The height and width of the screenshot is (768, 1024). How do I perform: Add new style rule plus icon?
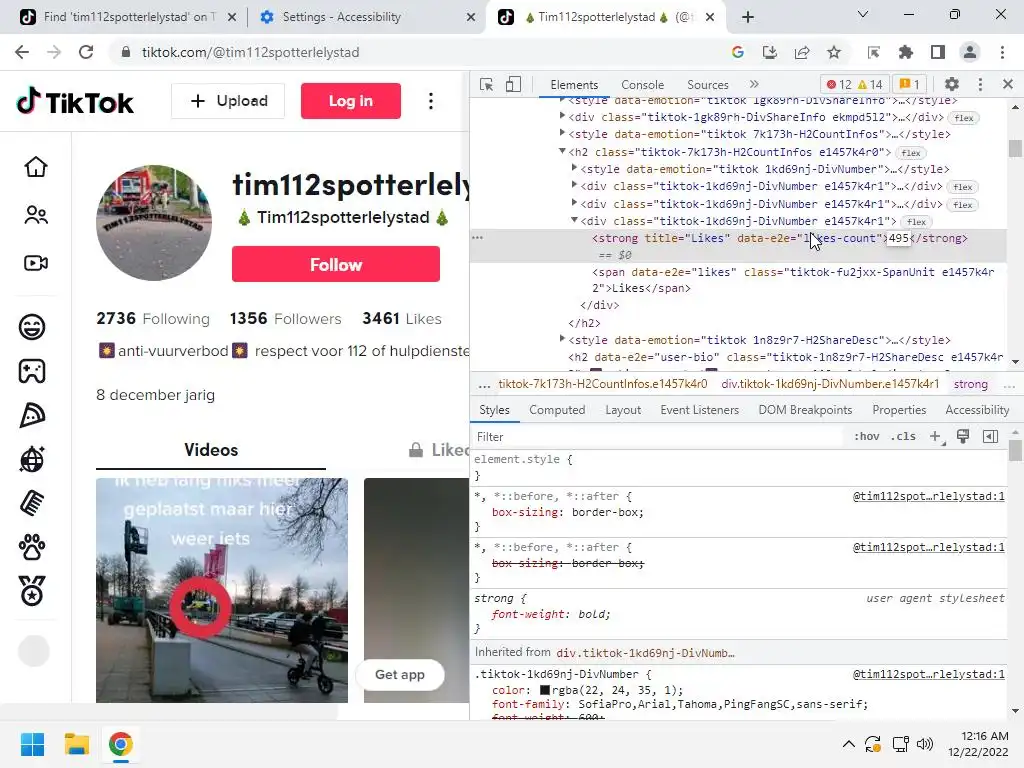pos(936,437)
